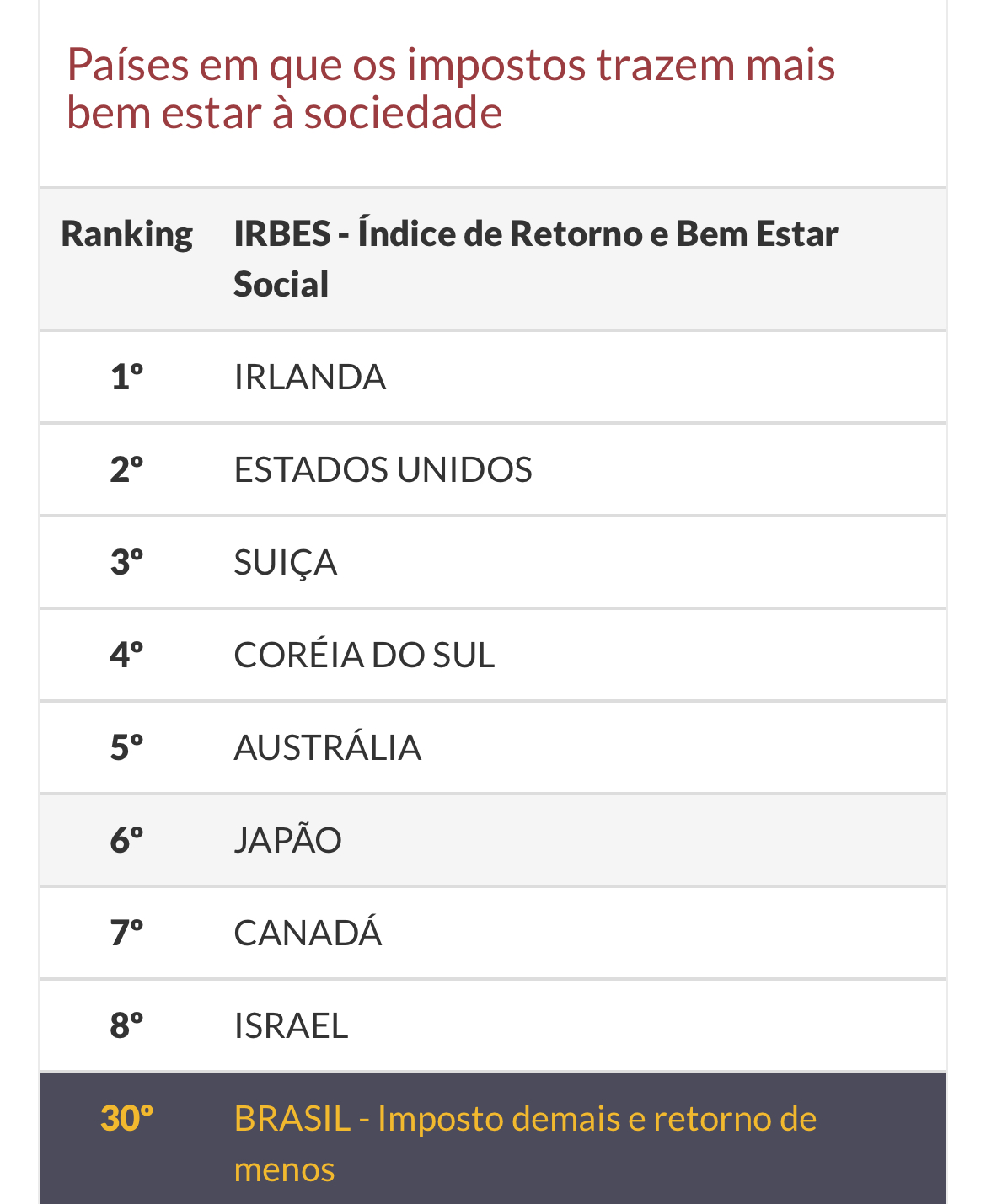
Task: Click the ISRAEL row
Action: [x=493, y=1025]
